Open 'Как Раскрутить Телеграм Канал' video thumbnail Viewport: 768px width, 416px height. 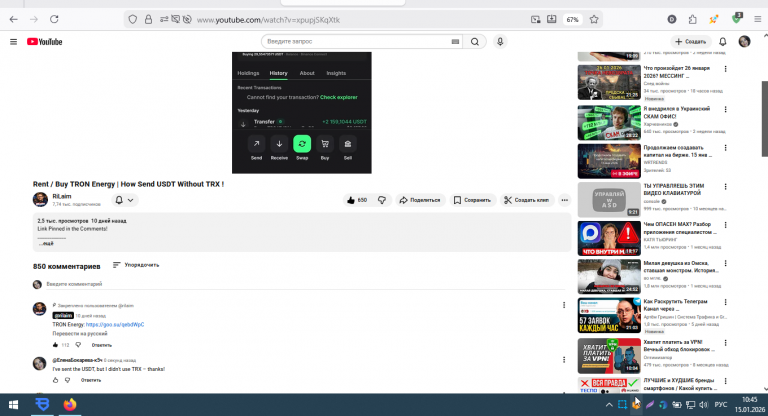click(609, 316)
